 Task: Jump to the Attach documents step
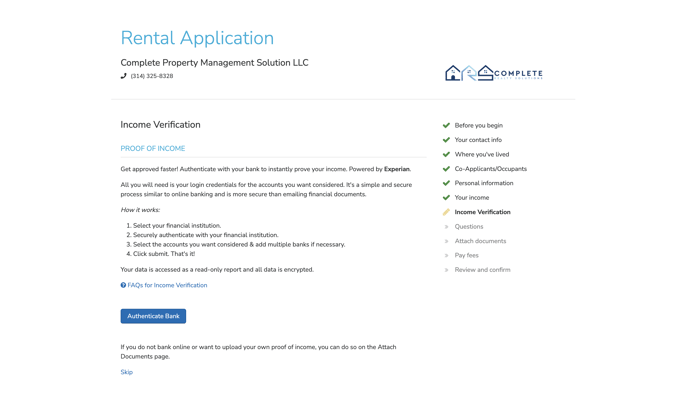480,241
